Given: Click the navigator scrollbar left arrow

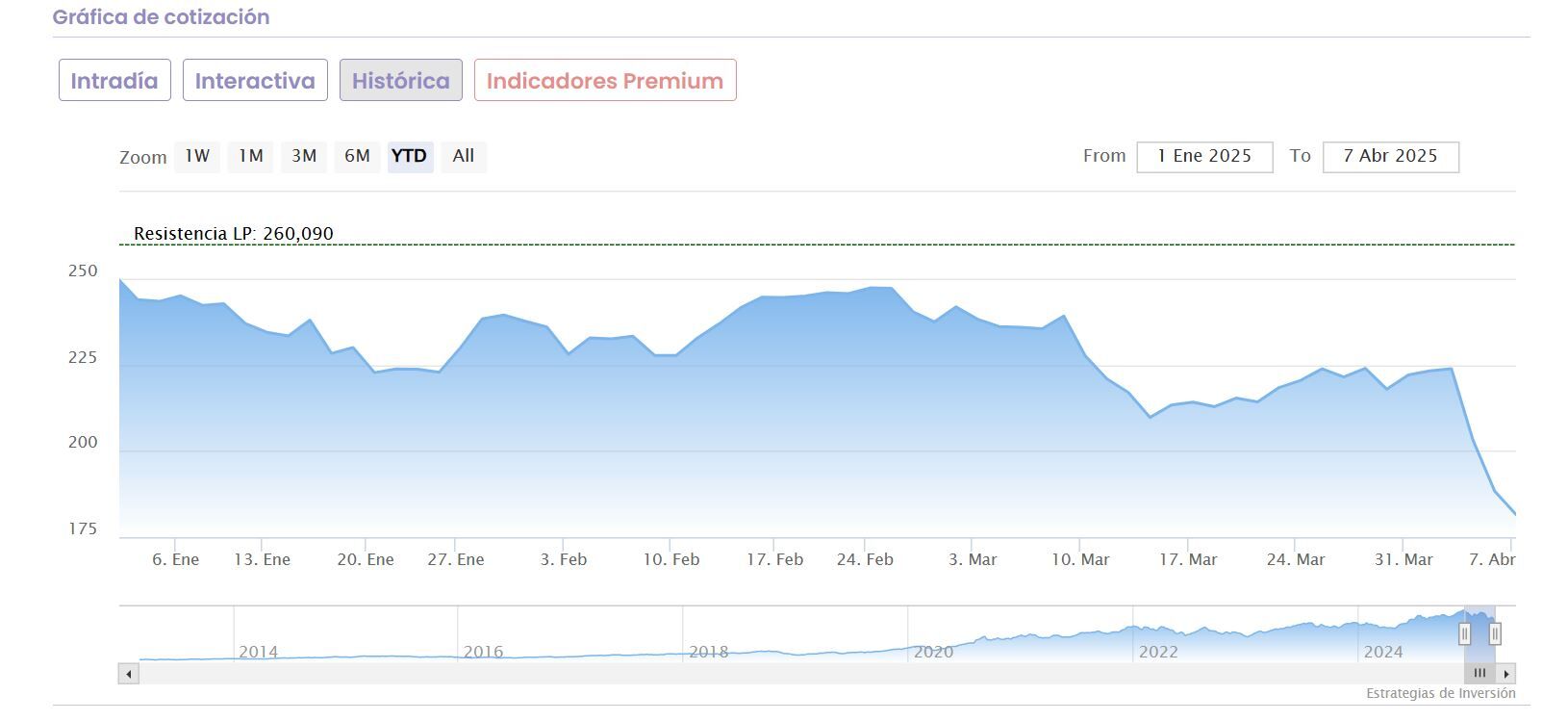Looking at the screenshot, I should tap(129, 674).
